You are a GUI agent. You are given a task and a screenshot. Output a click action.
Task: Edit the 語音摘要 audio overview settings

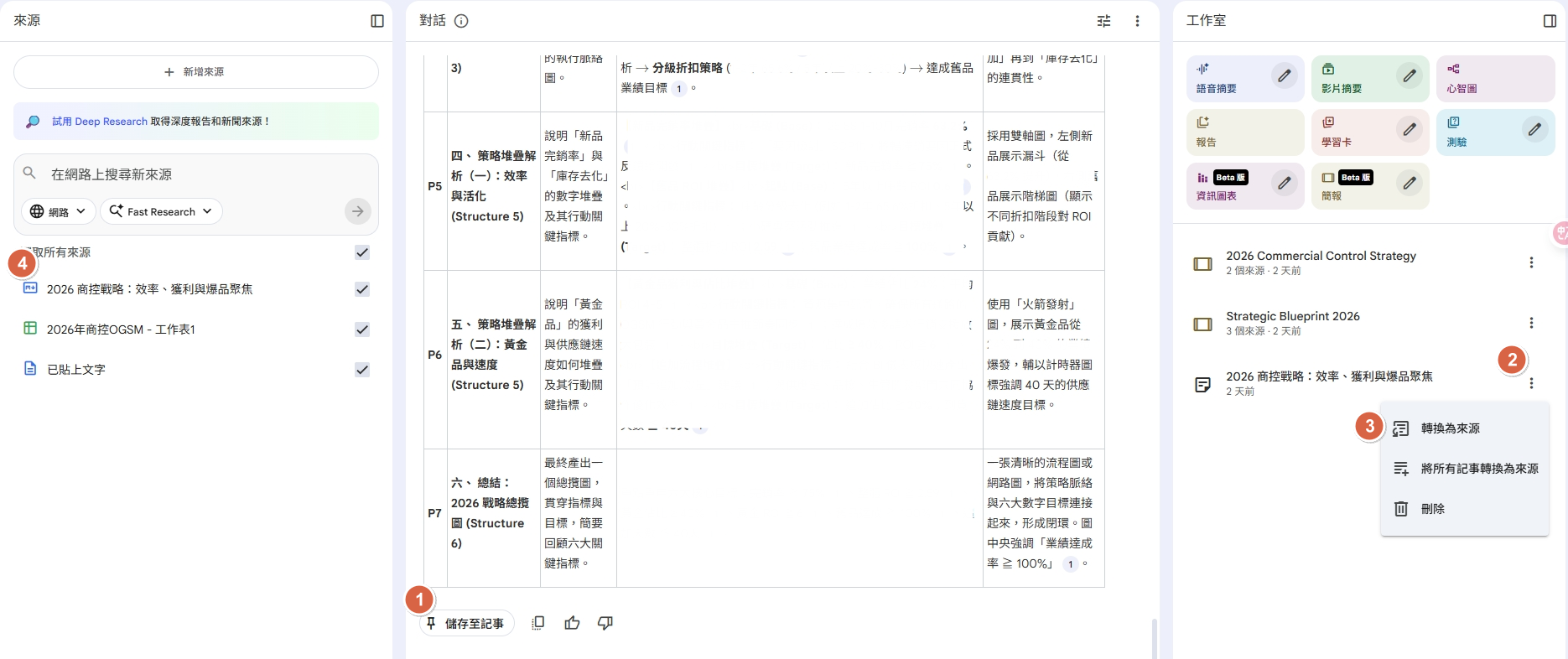tap(1284, 75)
